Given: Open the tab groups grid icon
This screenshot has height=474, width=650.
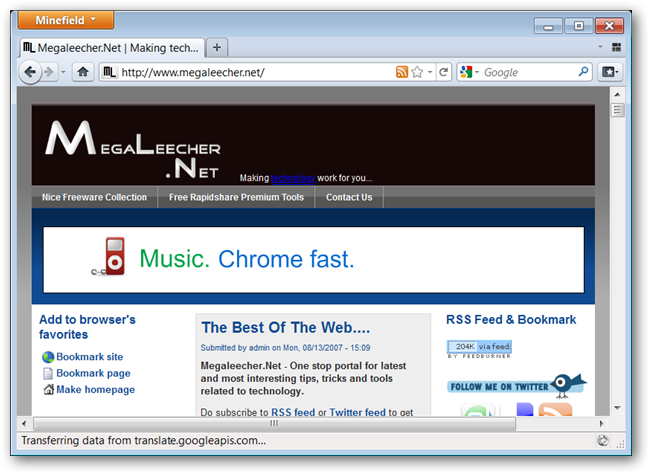Looking at the screenshot, I should coord(616,47).
